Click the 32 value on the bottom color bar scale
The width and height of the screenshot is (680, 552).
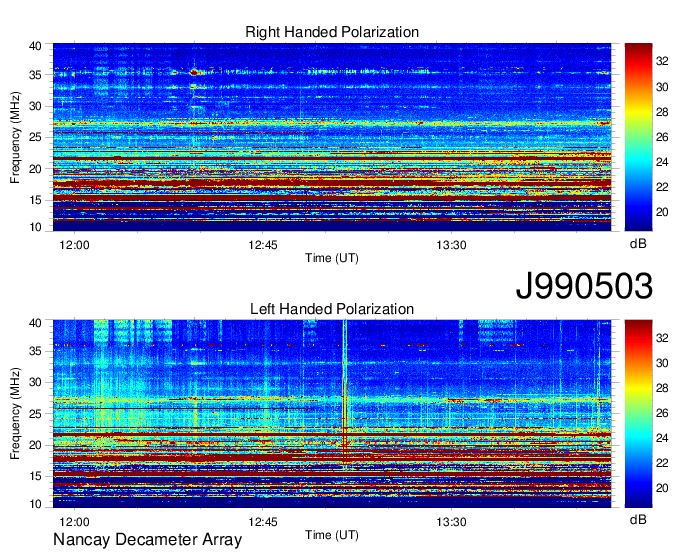(x=662, y=338)
